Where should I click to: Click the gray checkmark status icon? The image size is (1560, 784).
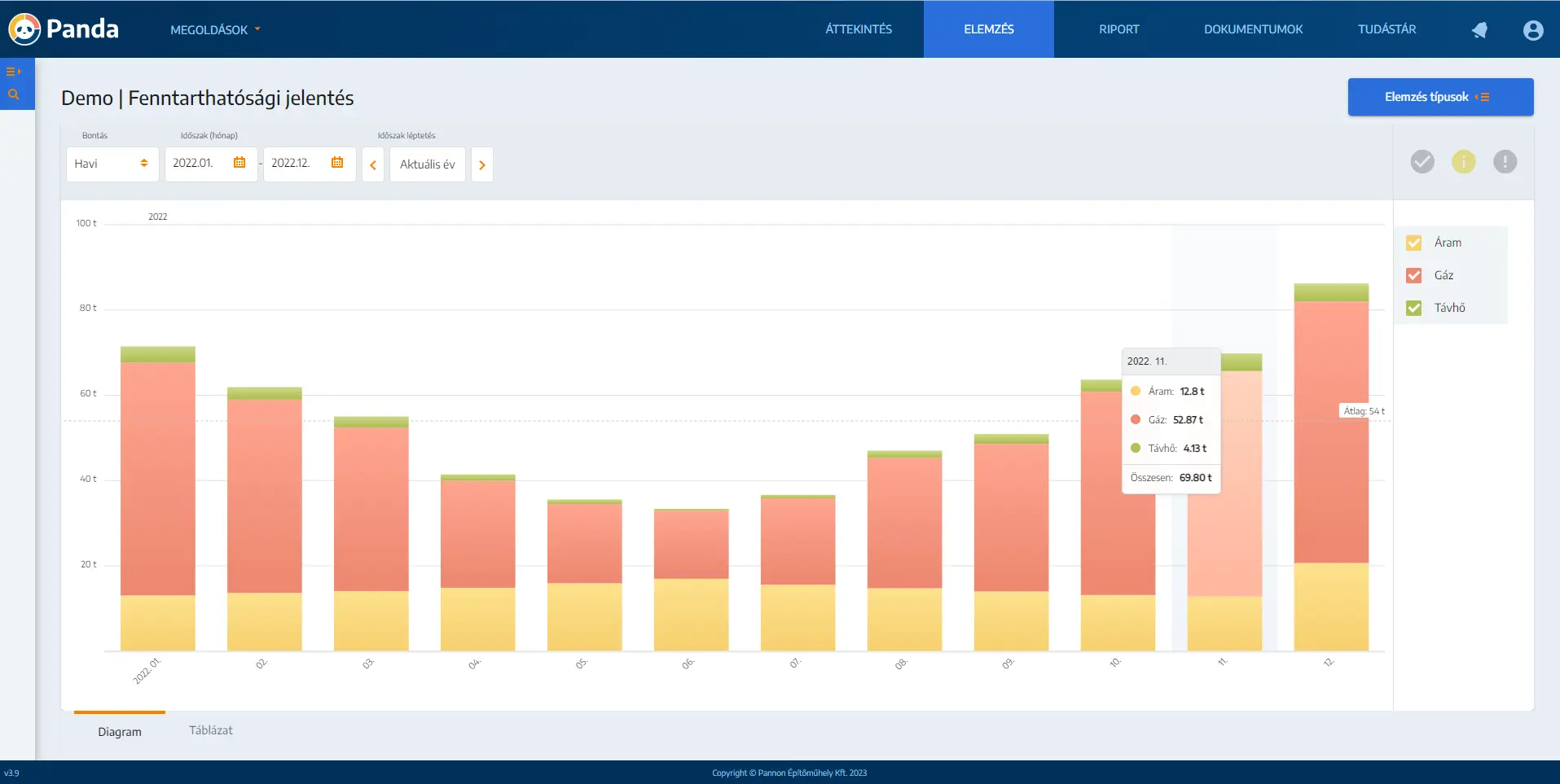pyautogui.click(x=1422, y=162)
